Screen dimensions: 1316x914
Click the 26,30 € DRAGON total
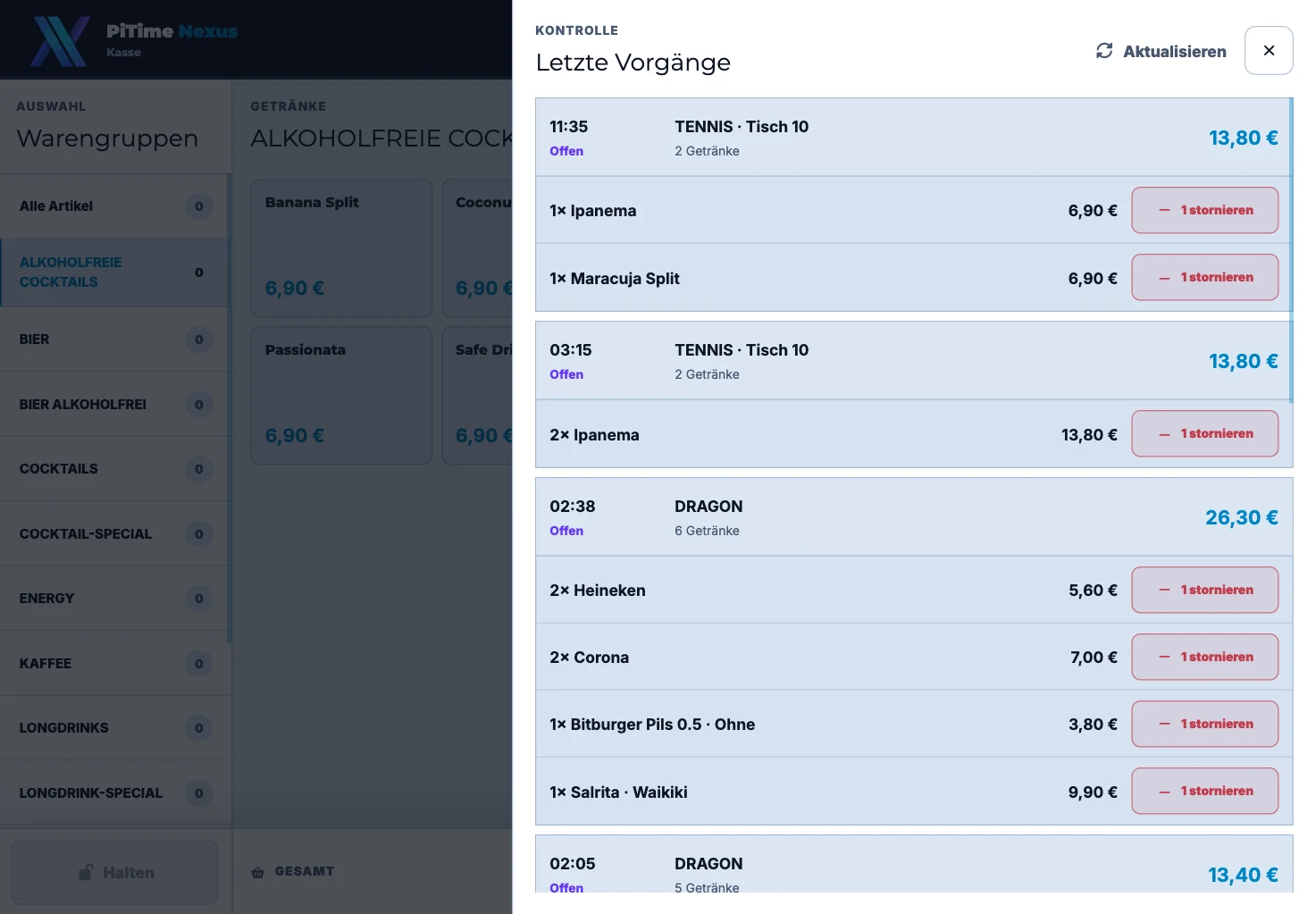1241,517
